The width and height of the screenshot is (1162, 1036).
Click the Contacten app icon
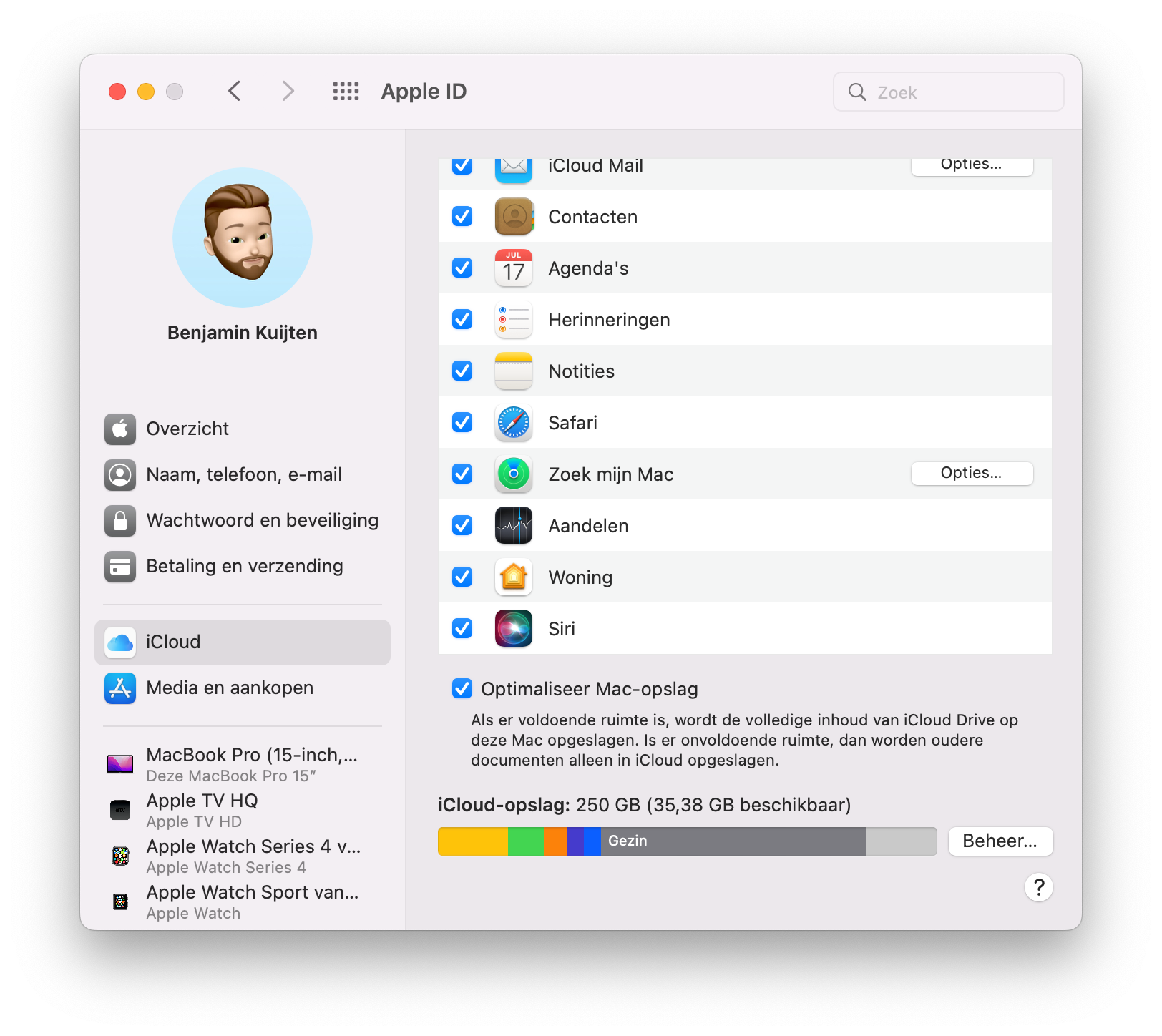click(514, 216)
